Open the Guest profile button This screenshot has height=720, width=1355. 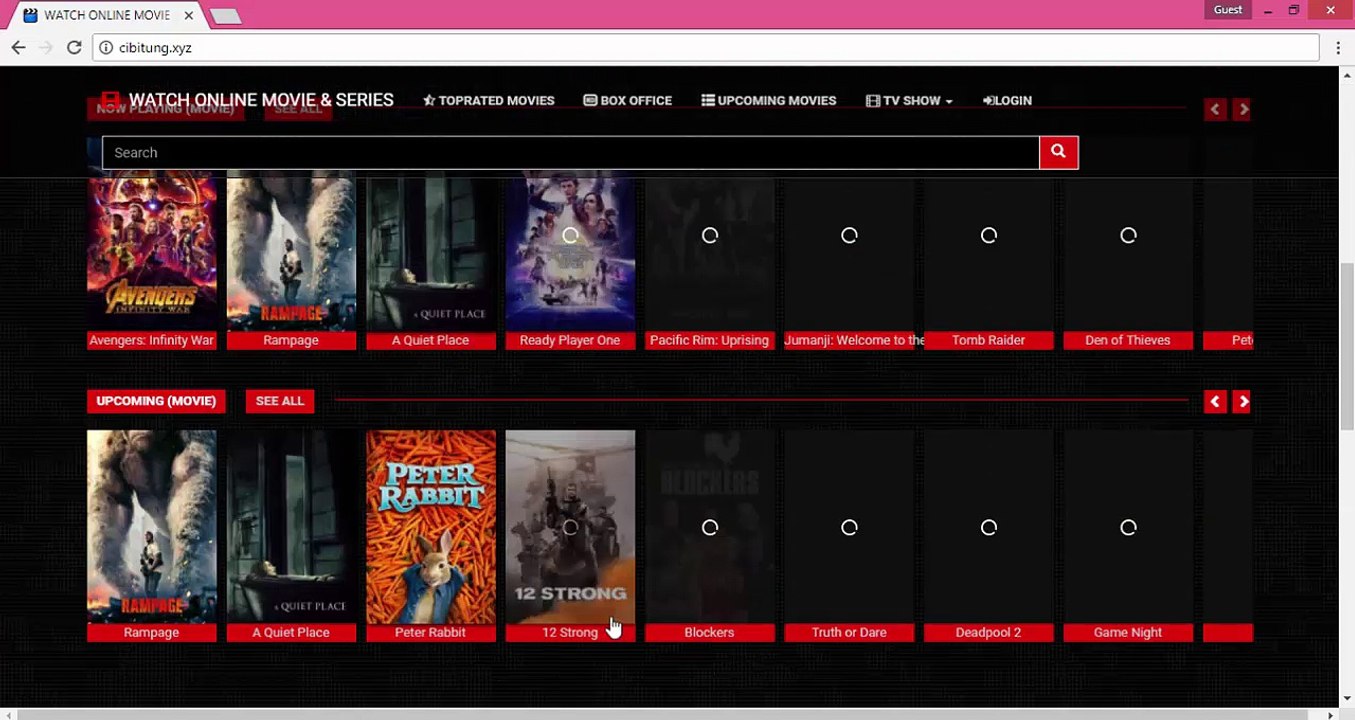pyautogui.click(x=1228, y=10)
